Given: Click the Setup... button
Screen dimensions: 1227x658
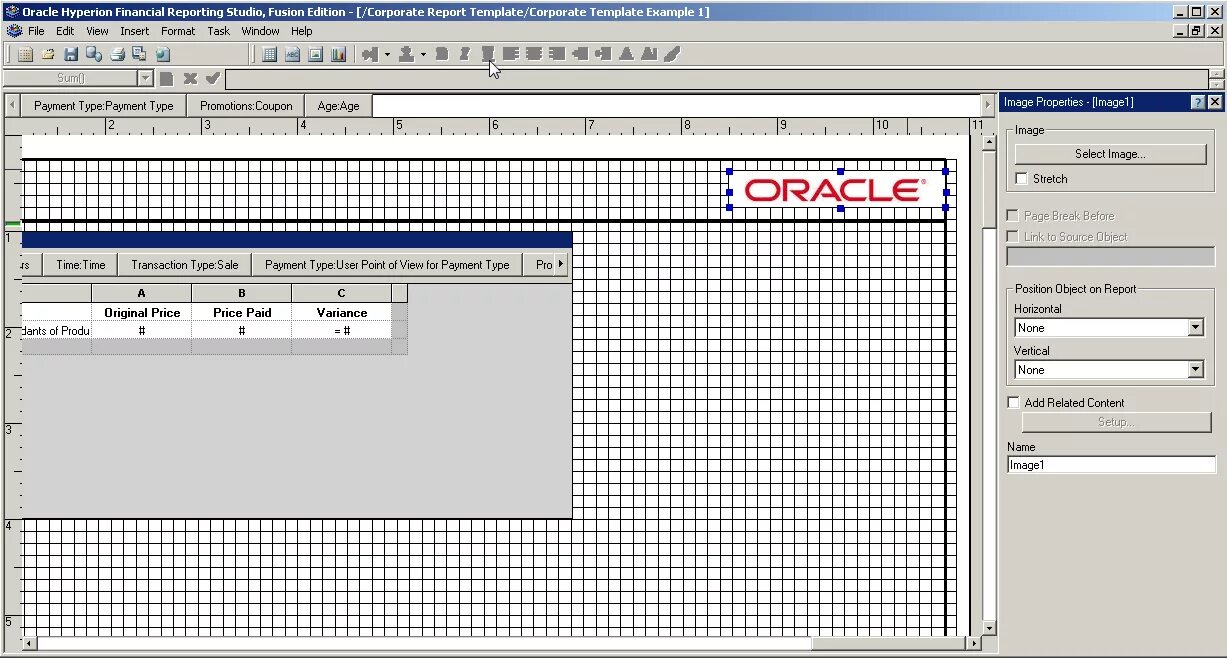Looking at the screenshot, I should (1115, 422).
